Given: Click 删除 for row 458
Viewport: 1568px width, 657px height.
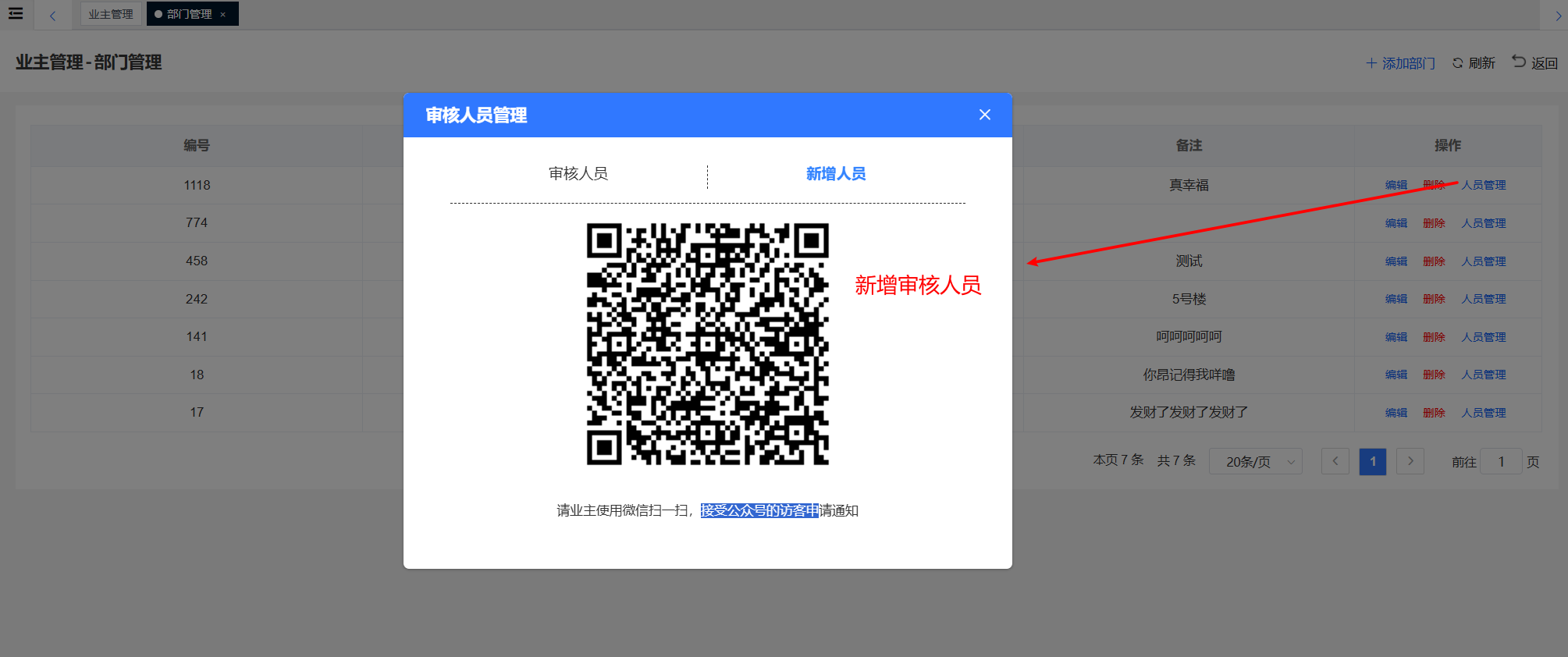Looking at the screenshot, I should click(1434, 261).
